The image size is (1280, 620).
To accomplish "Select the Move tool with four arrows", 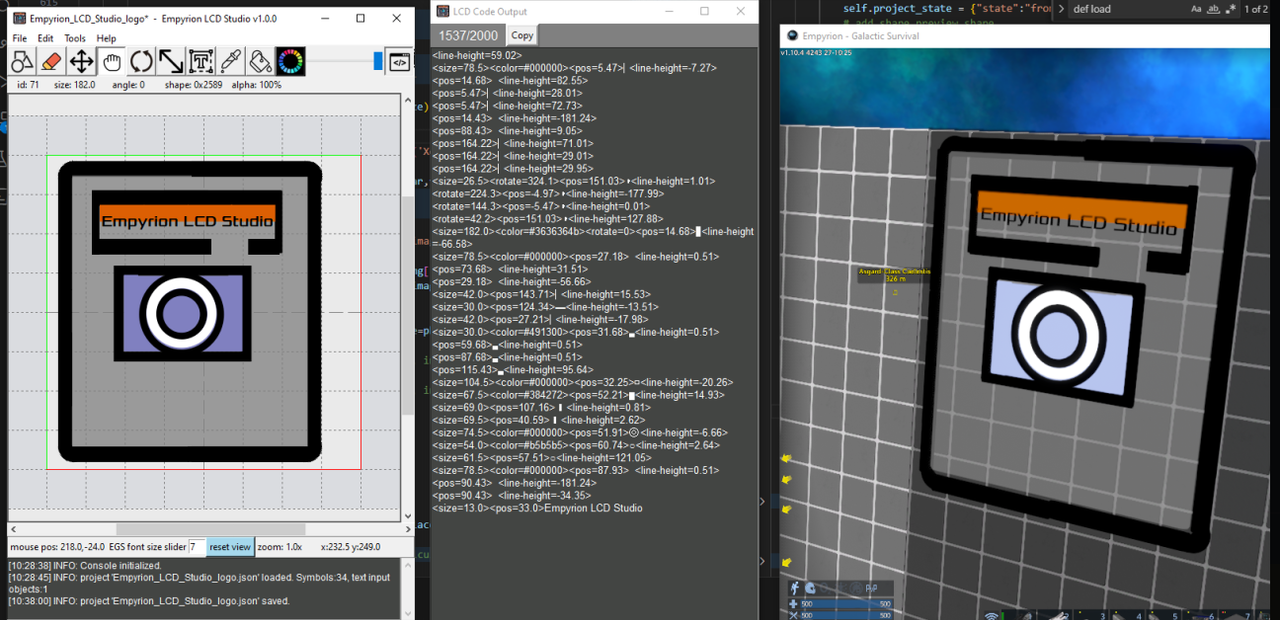I will click(82, 62).
